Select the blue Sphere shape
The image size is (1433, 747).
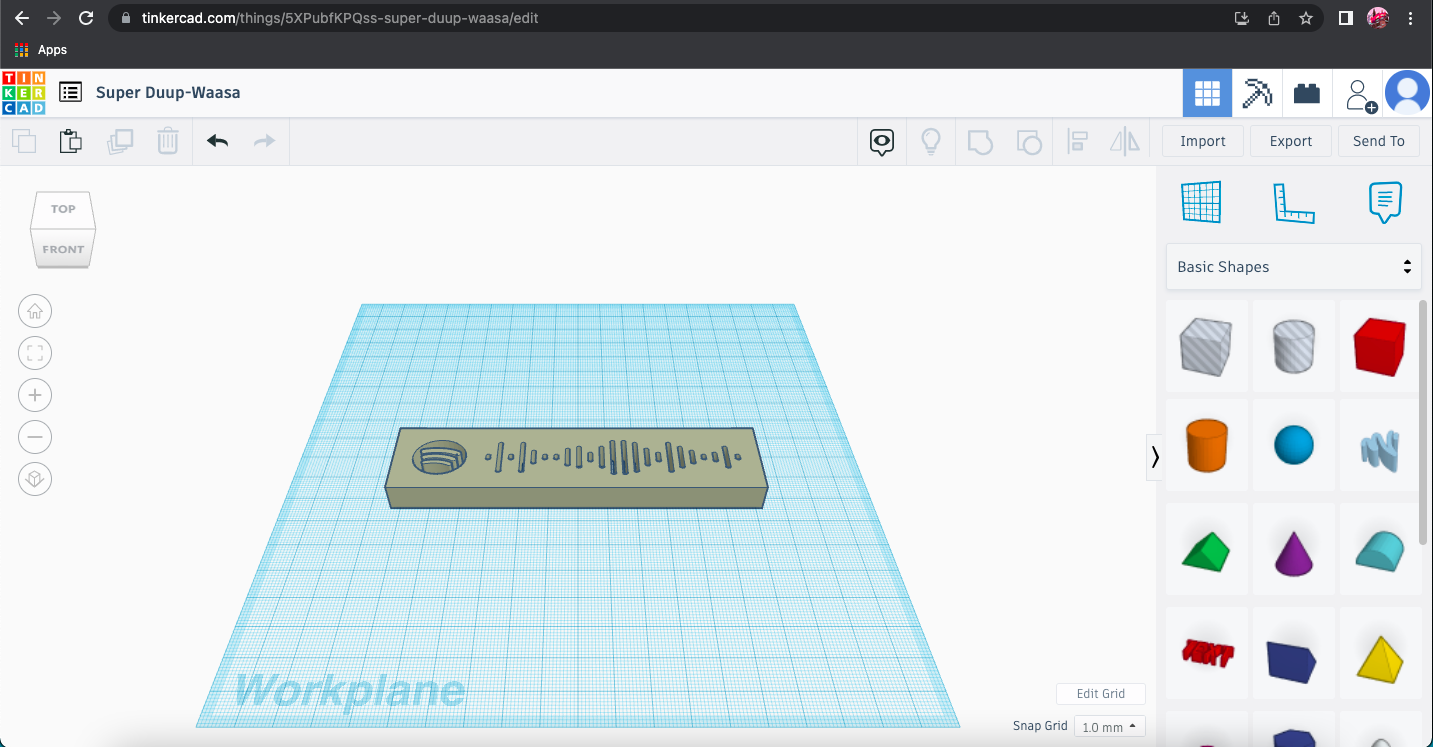click(x=1294, y=446)
